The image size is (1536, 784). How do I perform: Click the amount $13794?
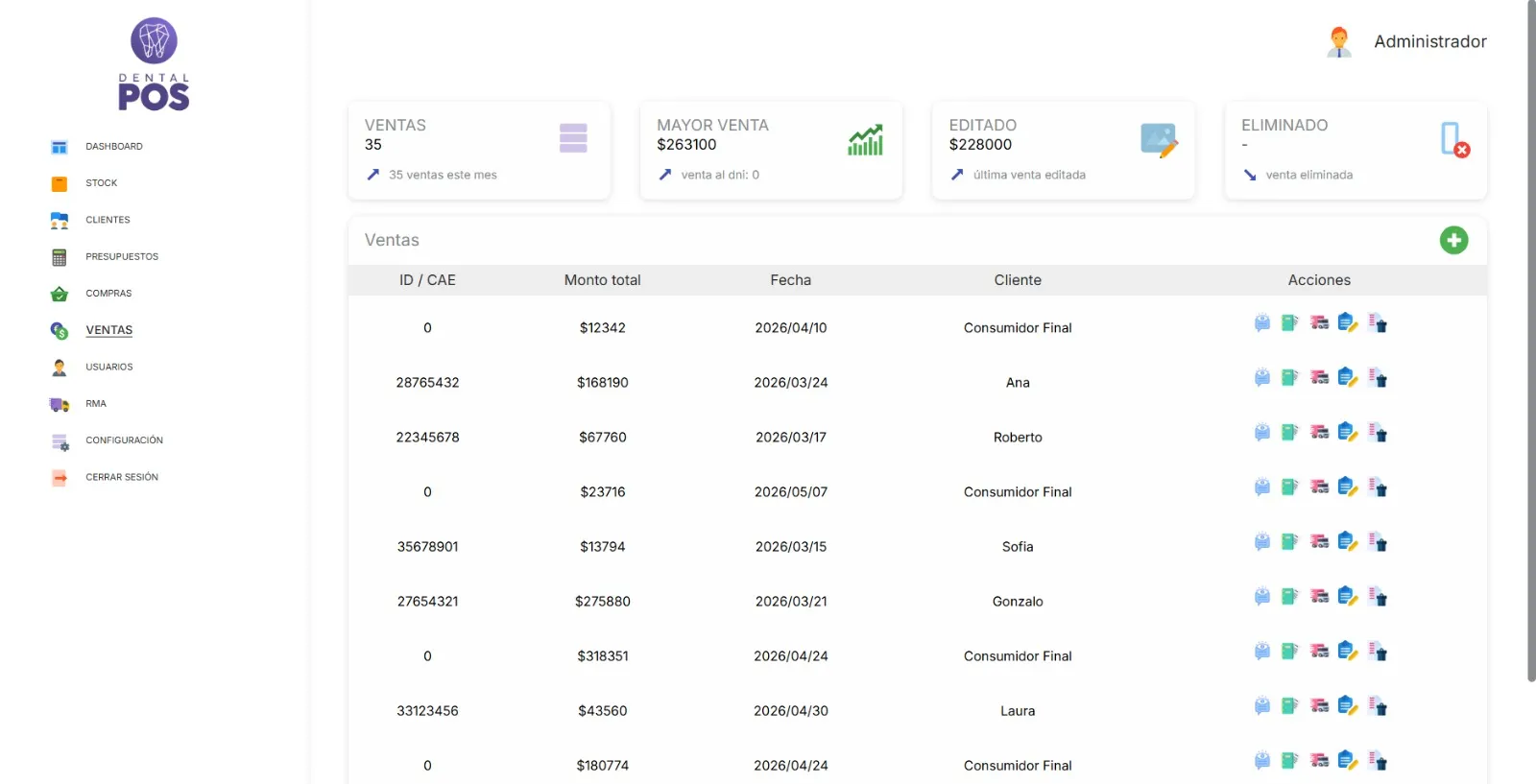[x=603, y=546]
